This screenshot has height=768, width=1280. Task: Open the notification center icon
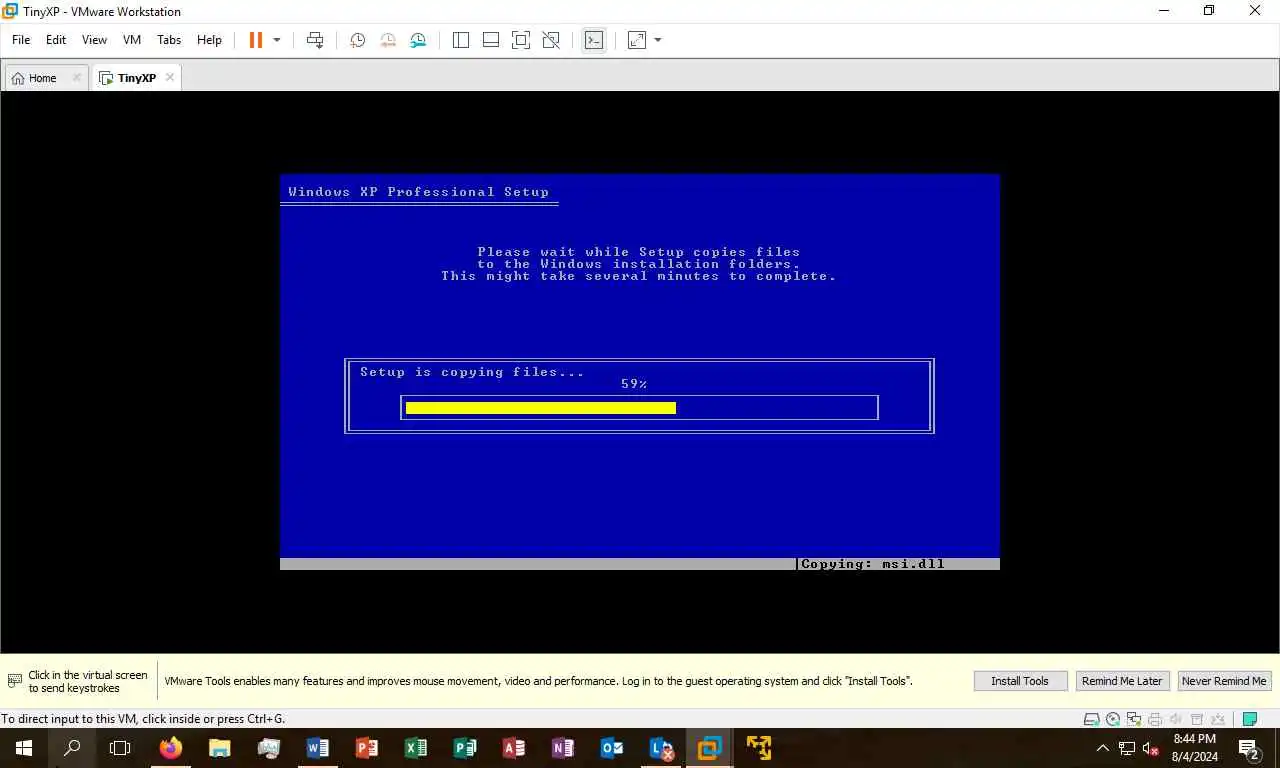click(x=1249, y=748)
